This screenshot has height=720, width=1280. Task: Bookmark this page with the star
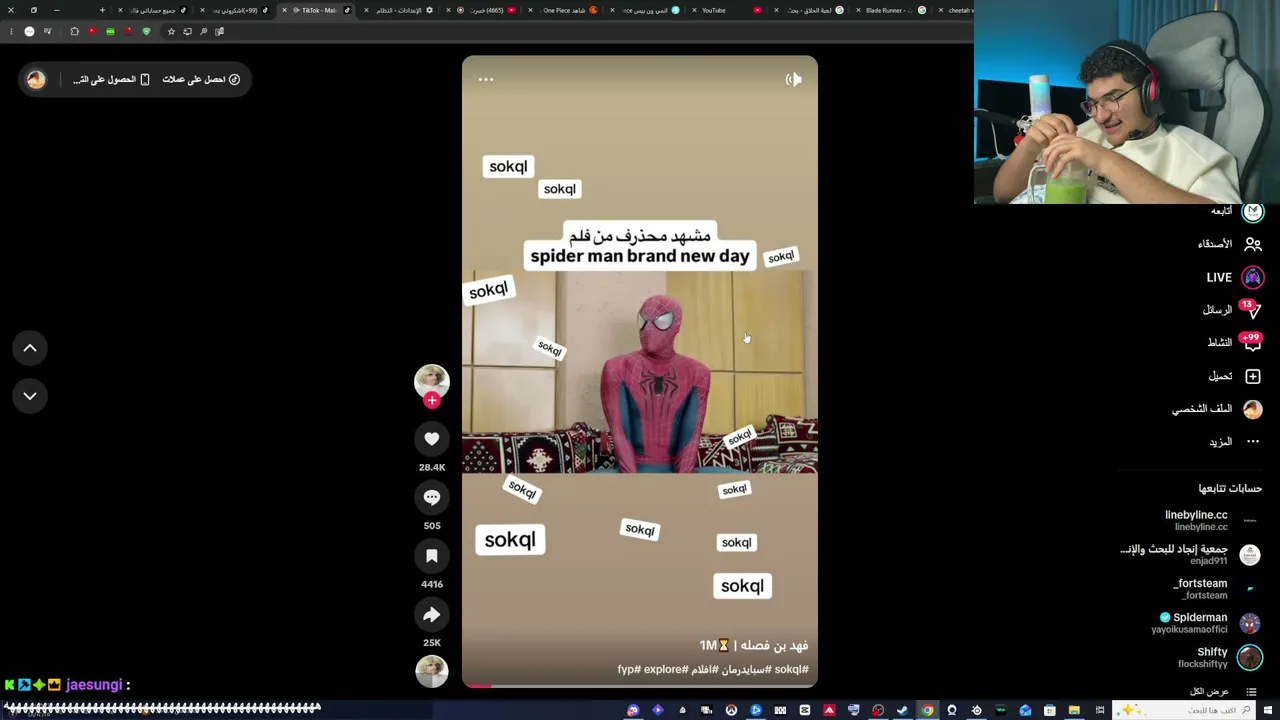pyautogui.click(x=171, y=31)
